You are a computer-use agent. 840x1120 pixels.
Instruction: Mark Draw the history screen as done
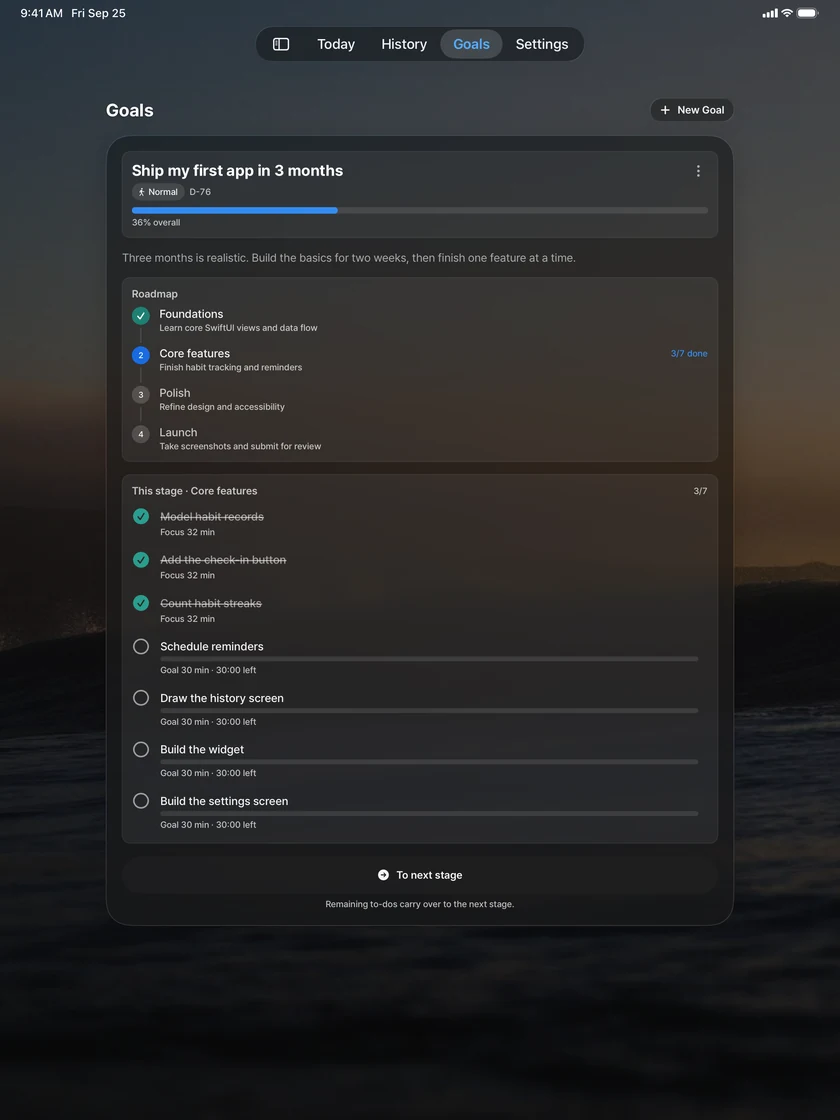141,698
